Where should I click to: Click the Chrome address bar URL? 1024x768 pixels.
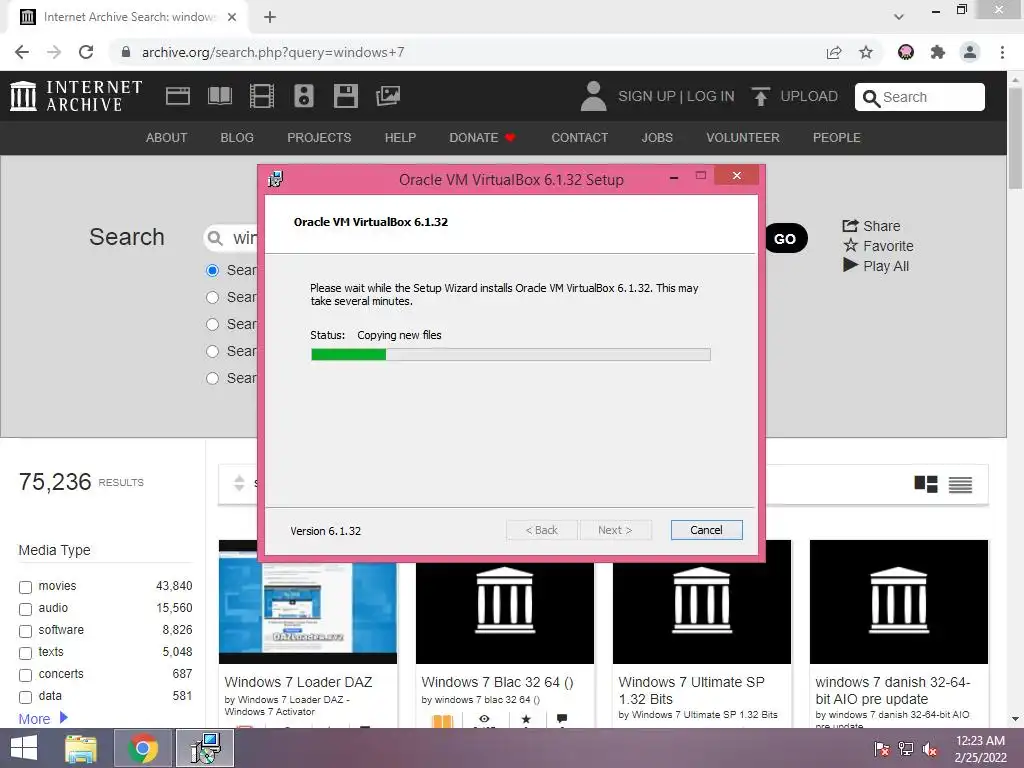tap(273, 52)
